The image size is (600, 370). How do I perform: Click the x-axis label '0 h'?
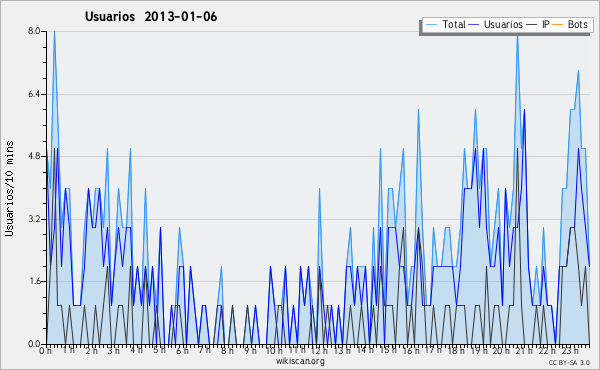pyautogui.click(x=46, y=350)
